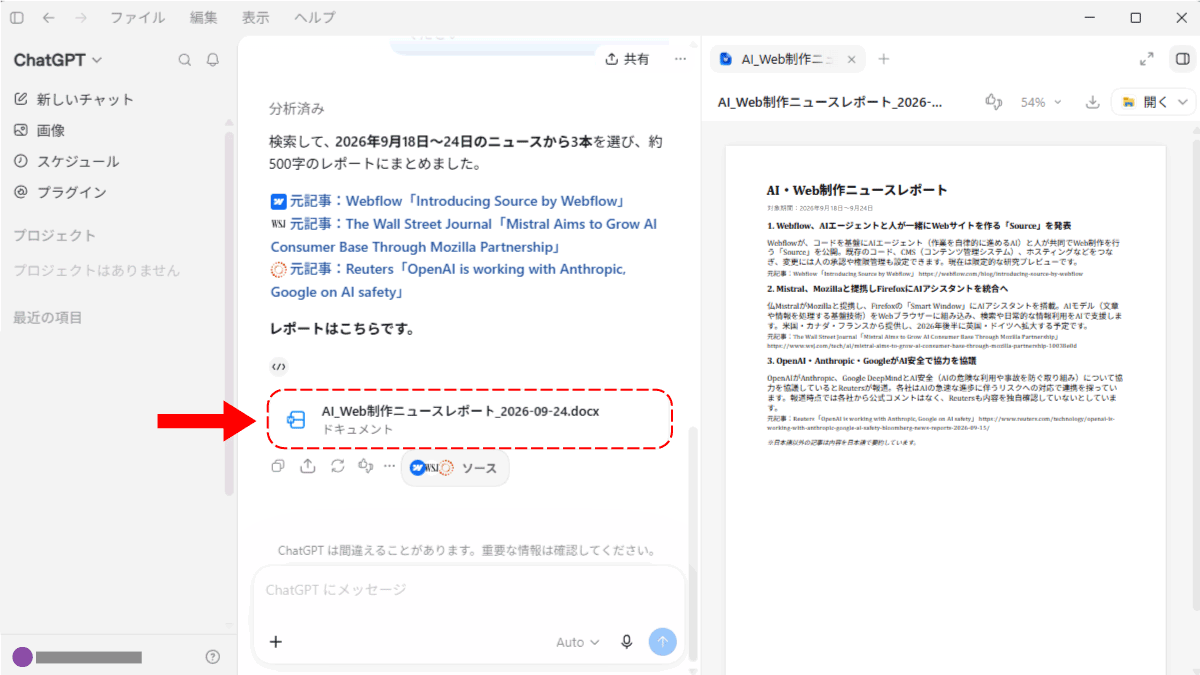Click the document file icon in attachment
Viewport: 1200px width, 675px height.
coord(296,420)
